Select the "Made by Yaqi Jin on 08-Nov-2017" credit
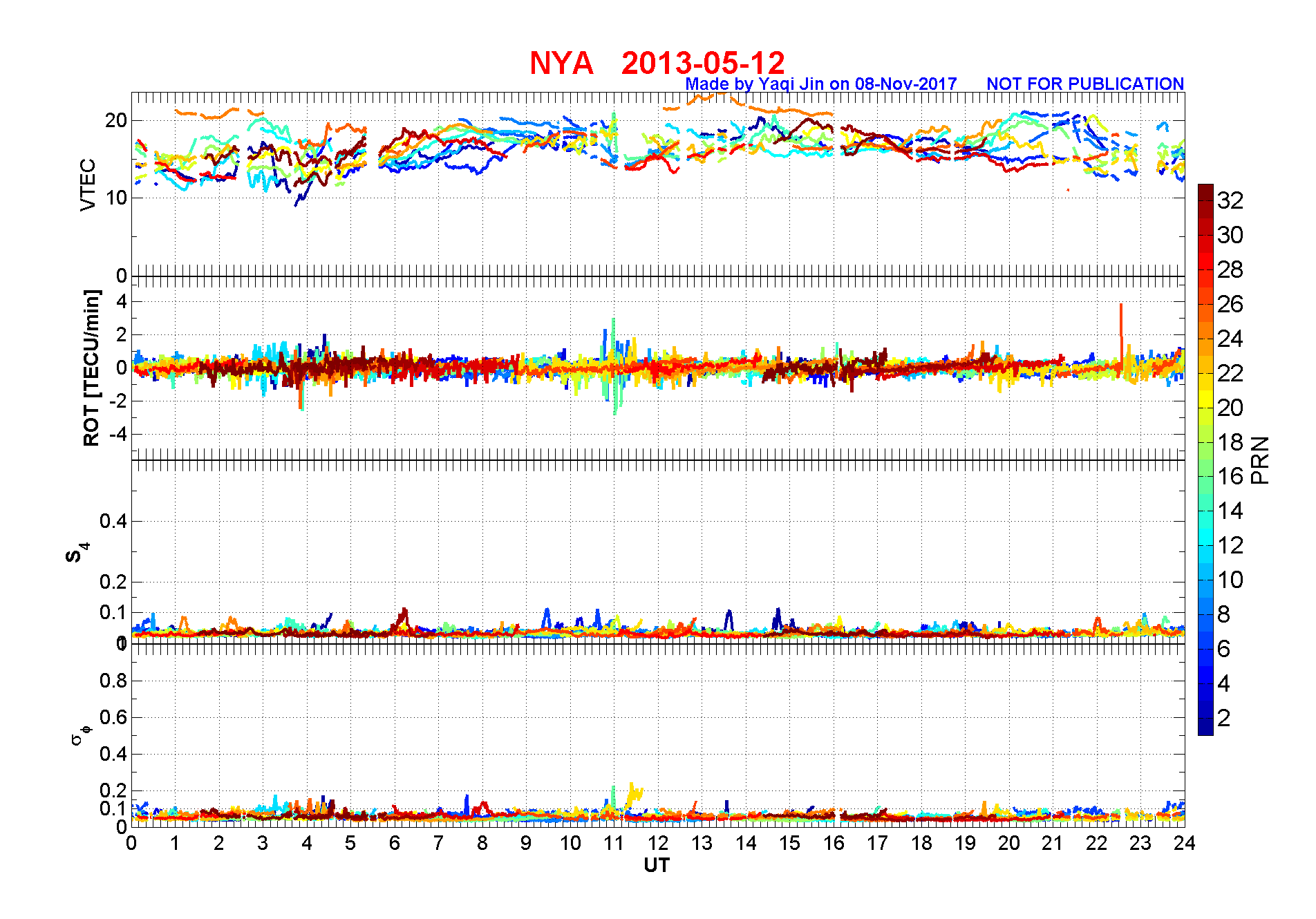The image size is (1316, 919). (x=821, y=84)
